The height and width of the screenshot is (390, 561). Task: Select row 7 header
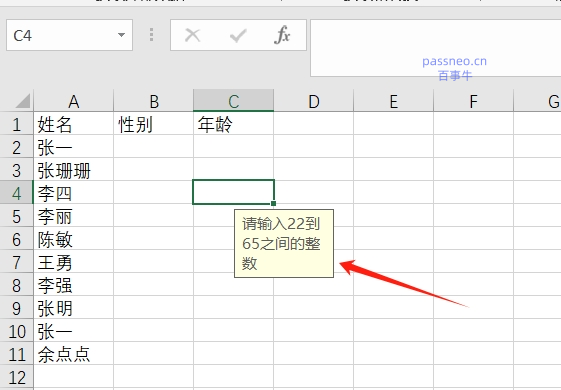[x=16, y=262]
